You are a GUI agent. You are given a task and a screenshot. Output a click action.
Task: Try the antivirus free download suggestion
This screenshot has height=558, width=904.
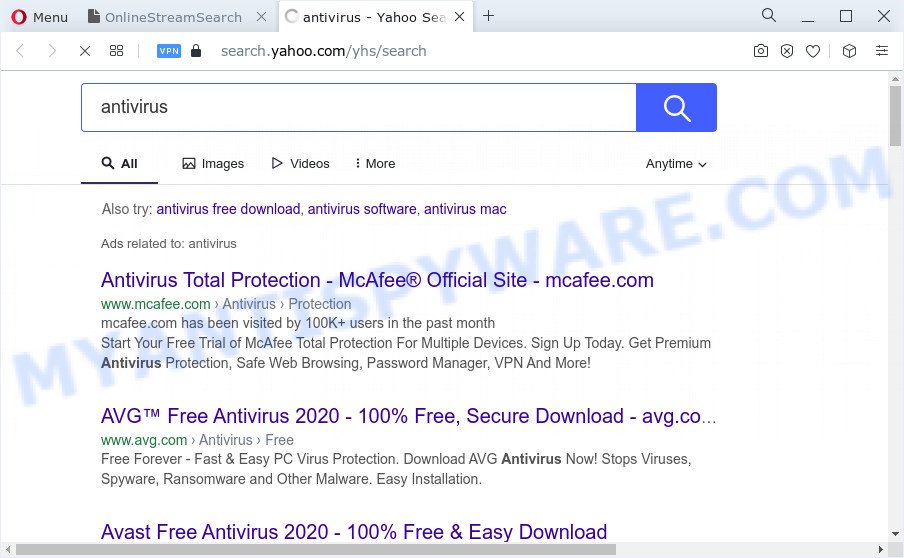coord(228,209)
